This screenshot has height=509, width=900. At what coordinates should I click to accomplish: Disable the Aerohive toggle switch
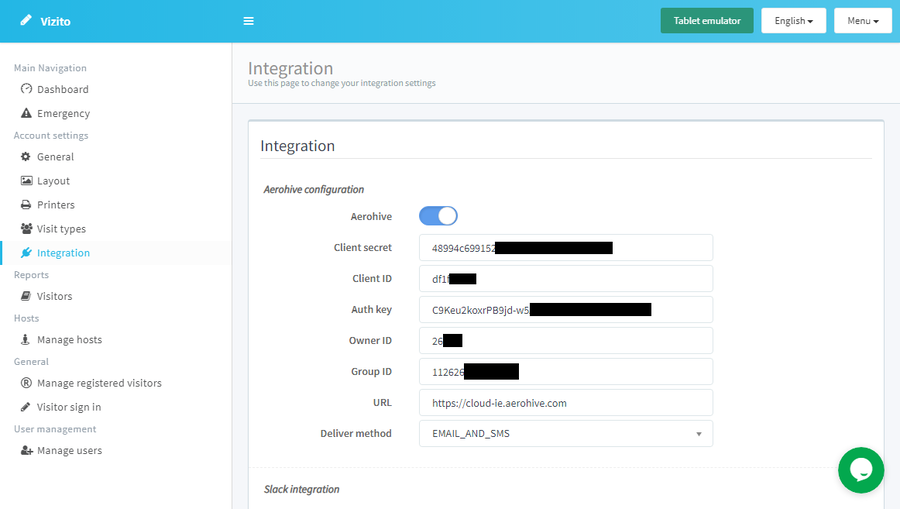tap(438, 216)
